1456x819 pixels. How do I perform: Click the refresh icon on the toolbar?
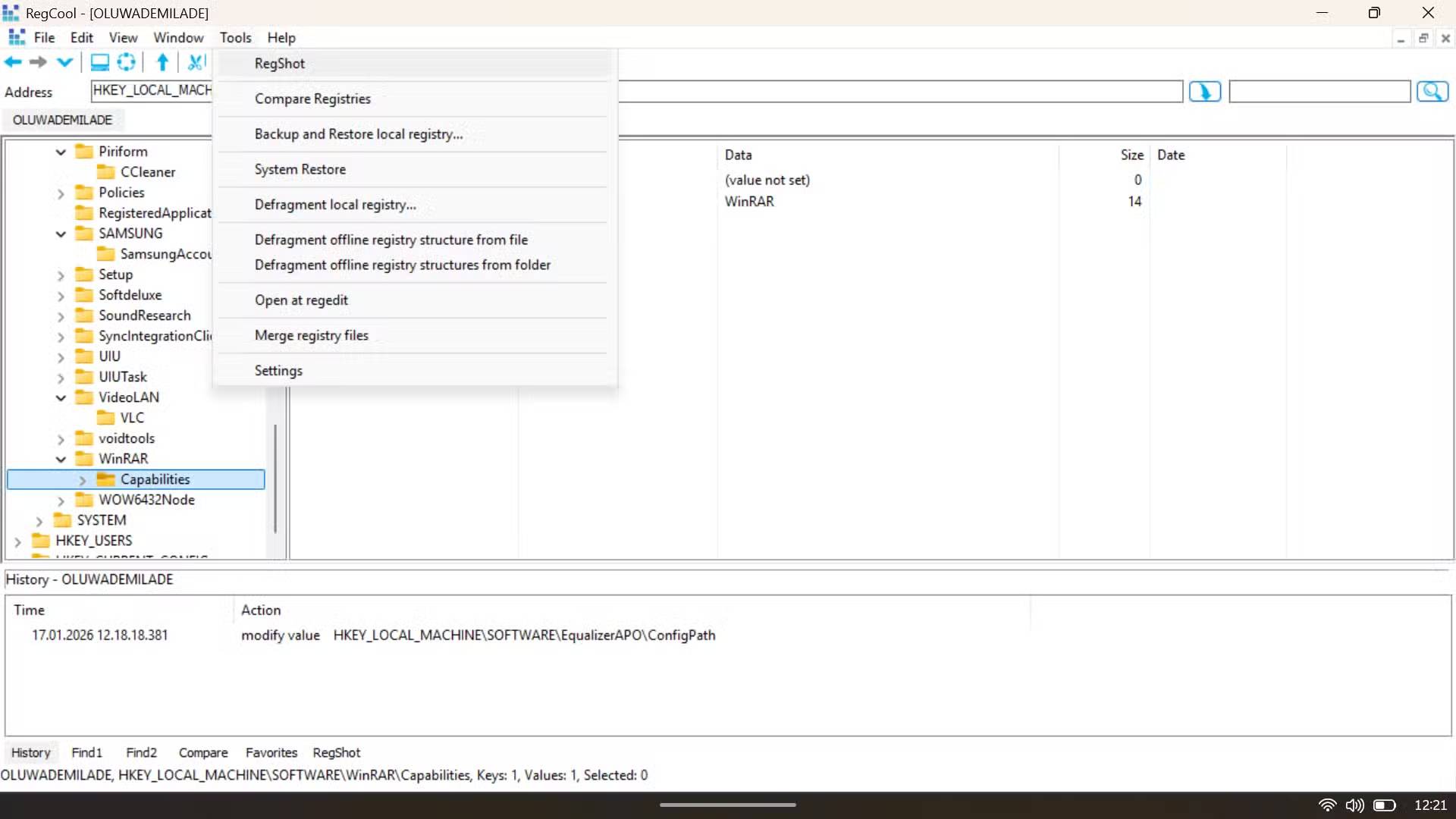126,62
